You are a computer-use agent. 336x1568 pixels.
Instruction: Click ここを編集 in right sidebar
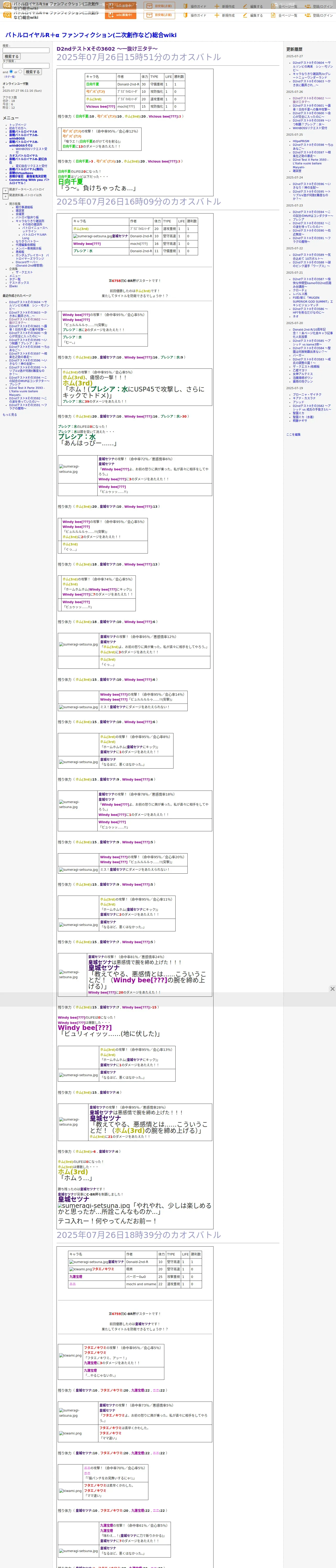[293, 435]
